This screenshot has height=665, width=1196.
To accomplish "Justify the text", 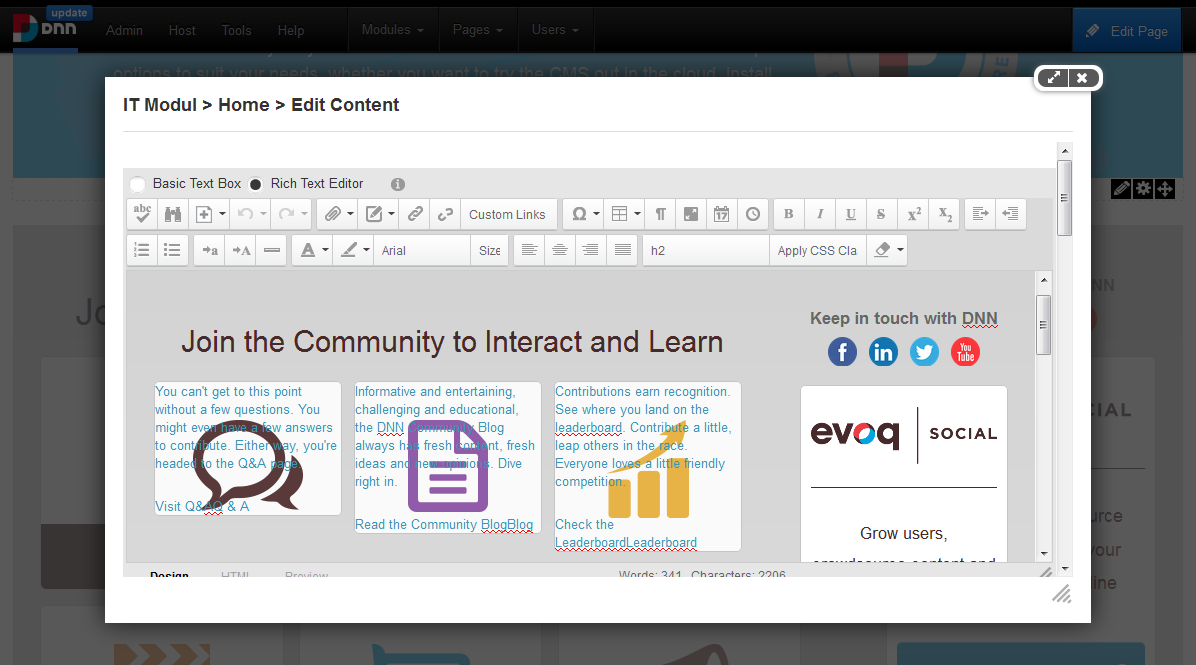I will (x=622, y=250).
